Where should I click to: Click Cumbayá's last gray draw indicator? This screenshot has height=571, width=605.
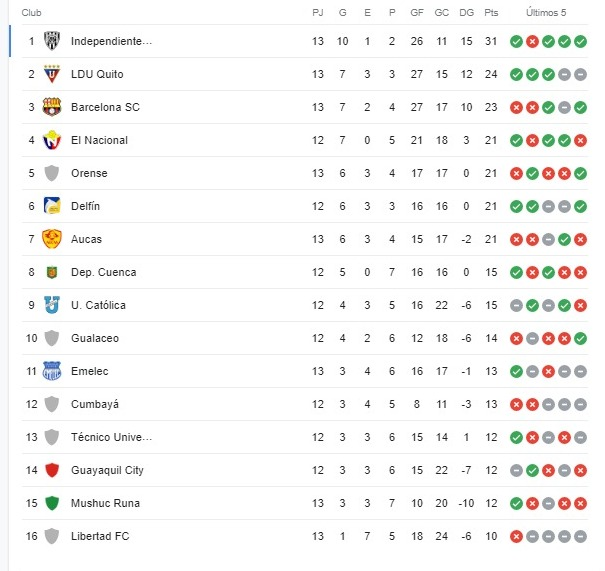(x=580, y=404)
